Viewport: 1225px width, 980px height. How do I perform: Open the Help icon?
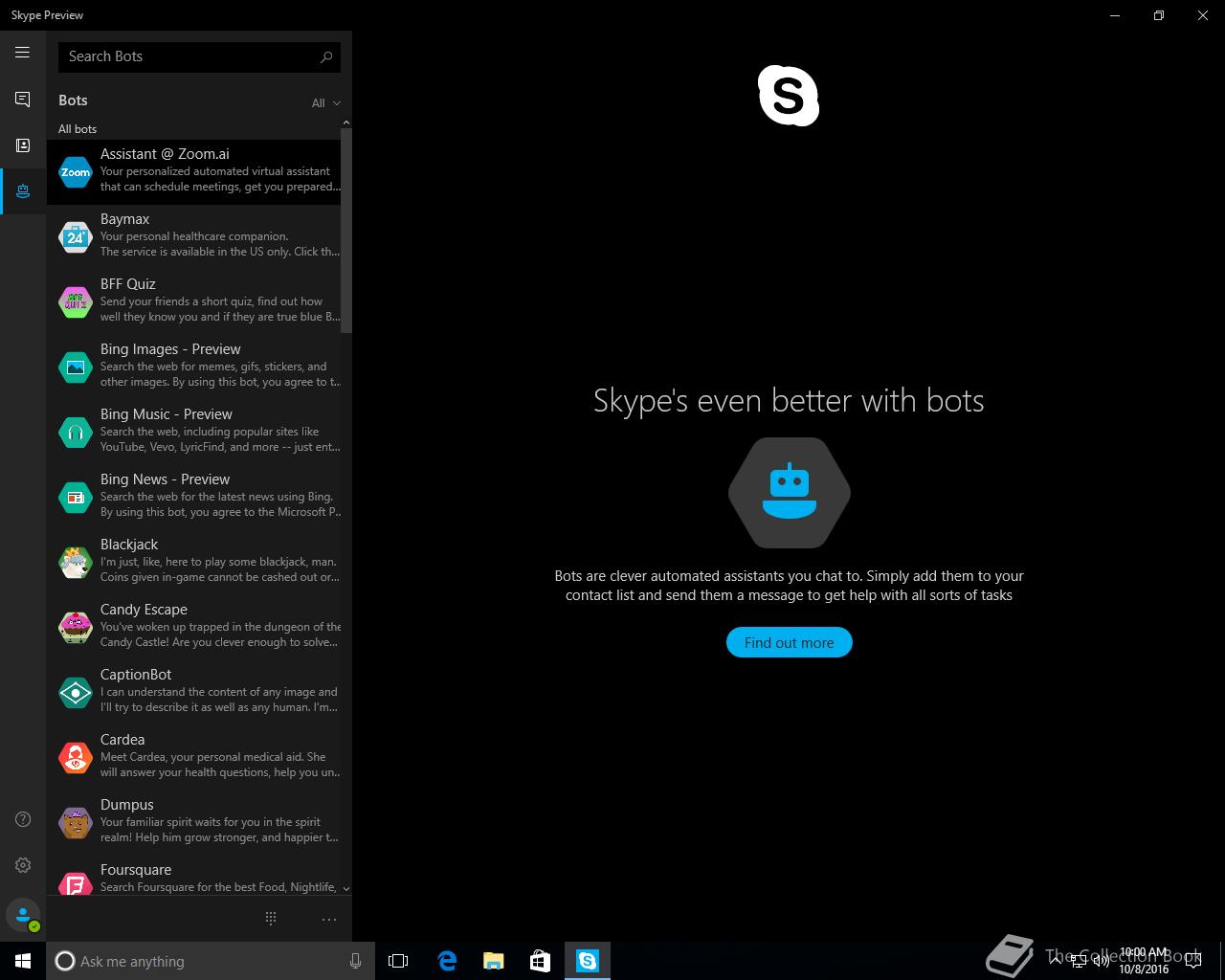pyautogui.click(x=23, y=819)
